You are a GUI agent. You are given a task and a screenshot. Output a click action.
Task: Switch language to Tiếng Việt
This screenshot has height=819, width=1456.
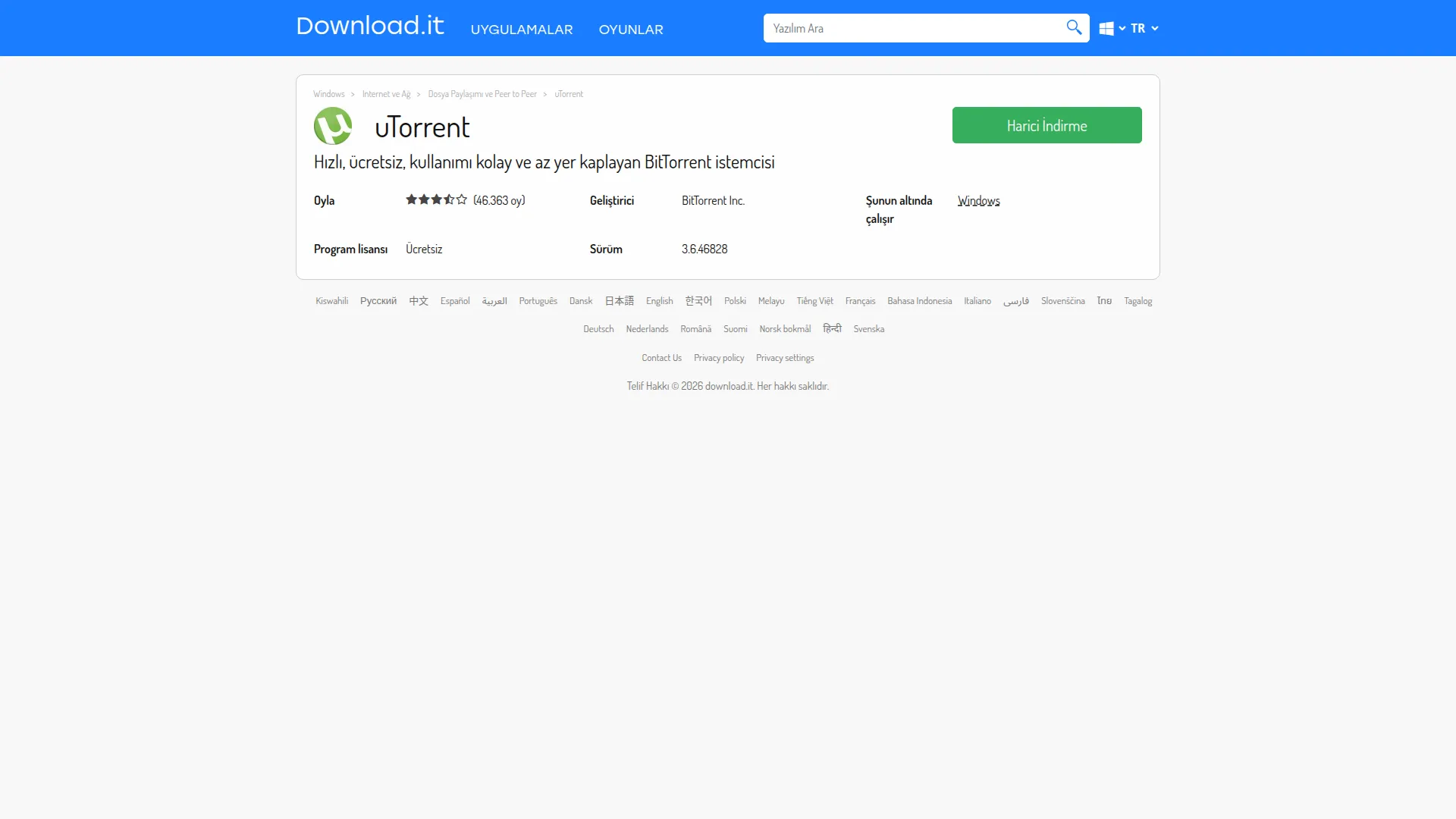tap(815, 301)
